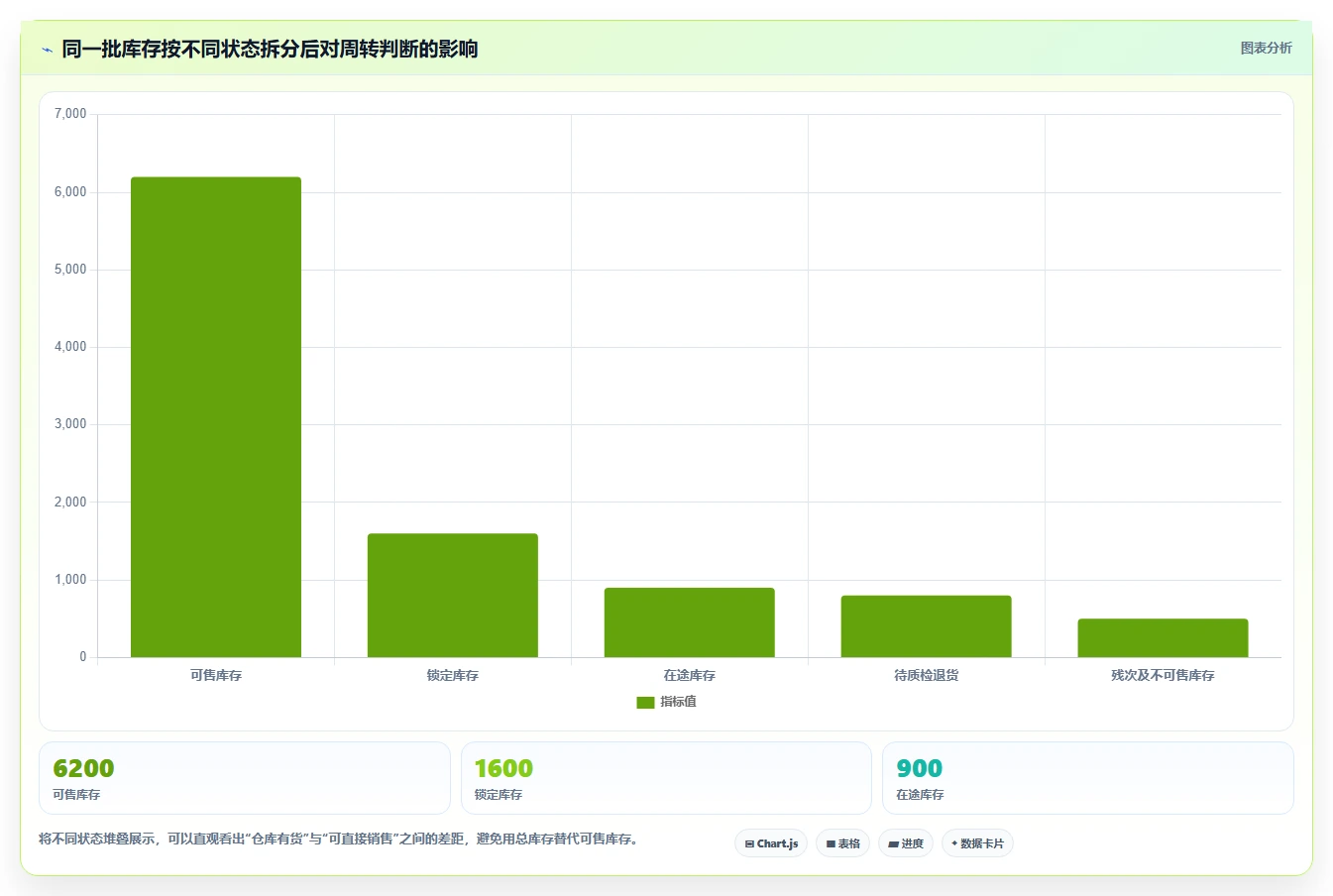The image size is (1333, 896).
Task: Click the 数据卡片 tag chip
Action: pyautogui.click(x=977, y=843)
